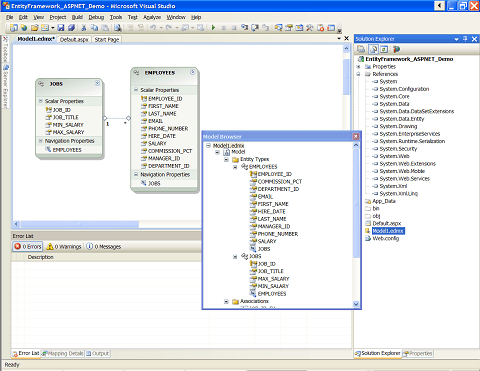Toggle the 0 Errors filter button

[x=28, y=246]
